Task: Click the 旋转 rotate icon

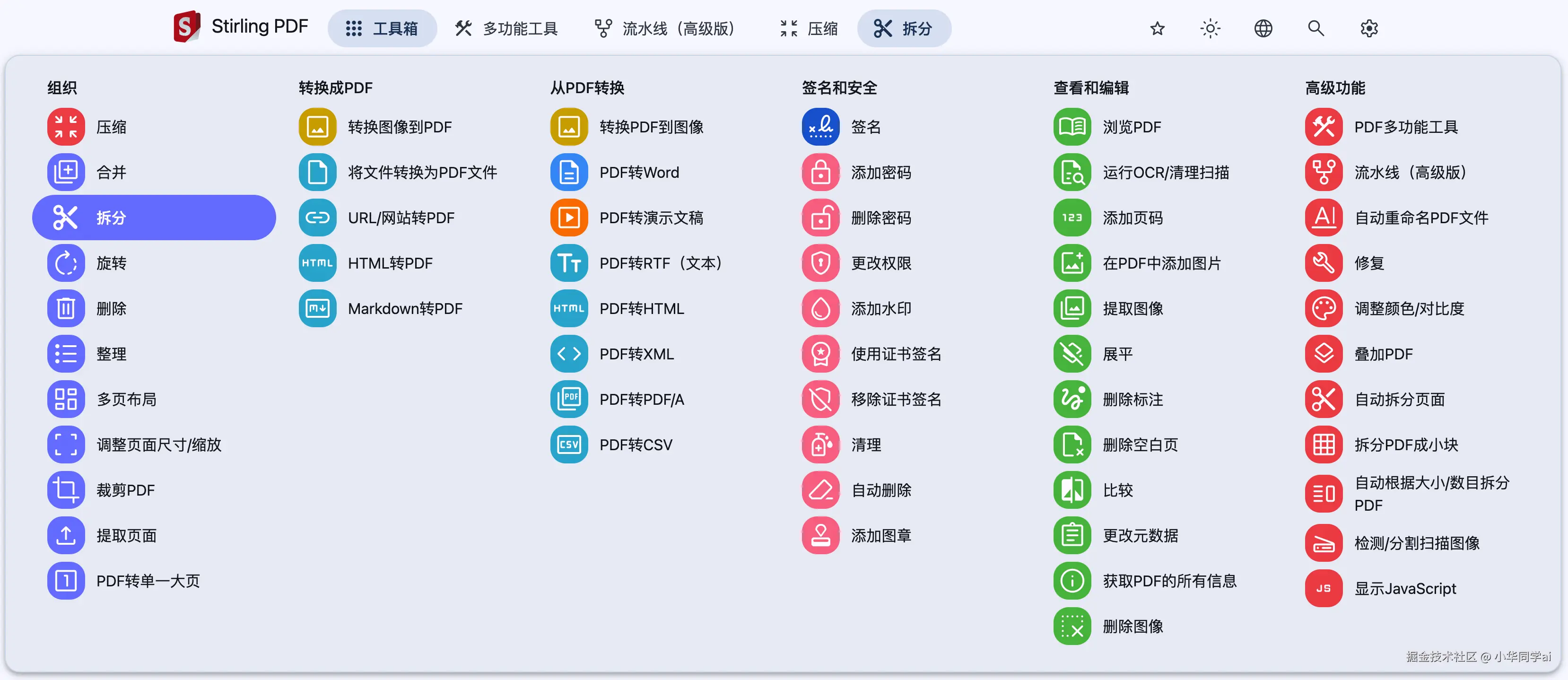Action: coord(66,263)
